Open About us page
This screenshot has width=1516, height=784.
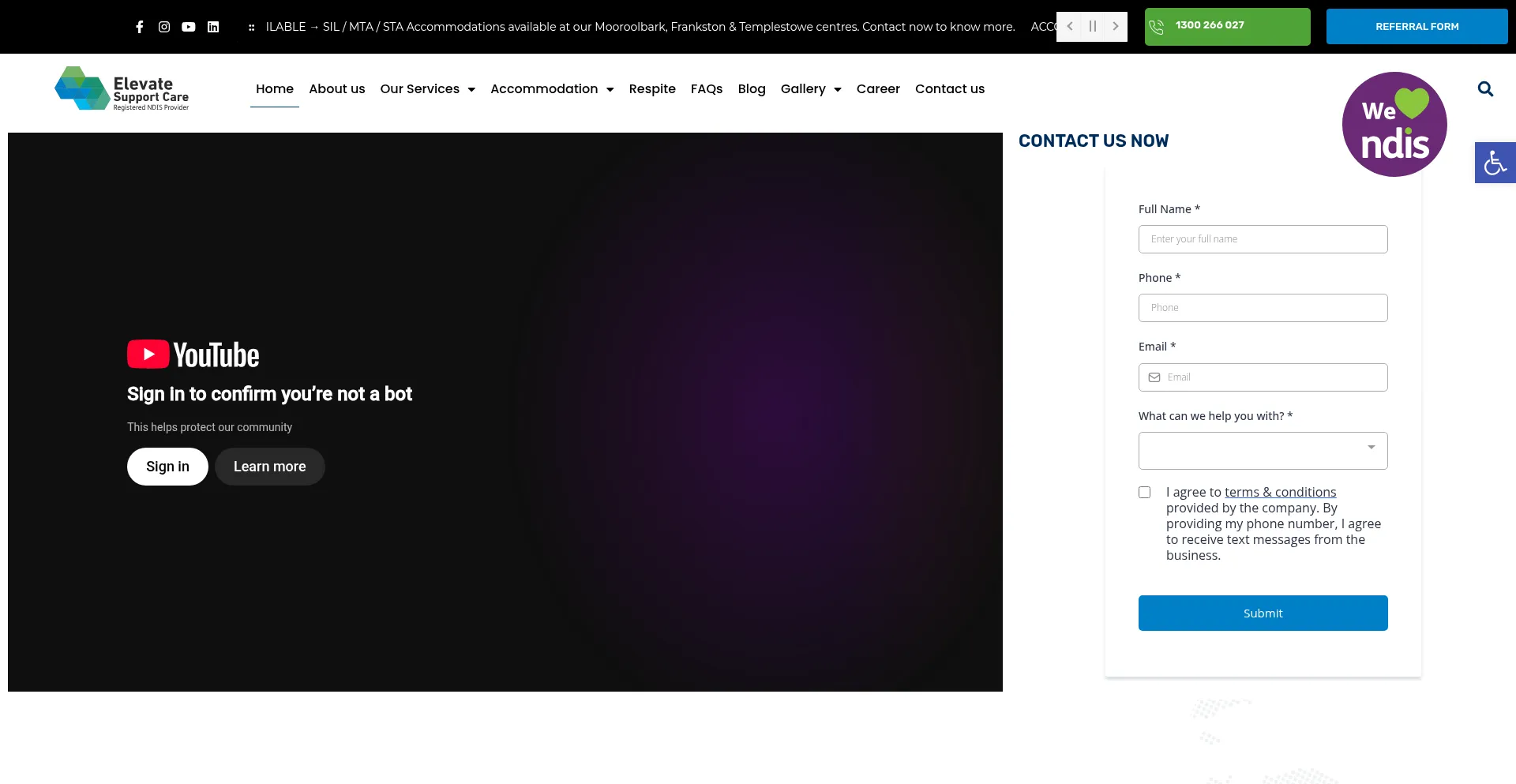[337, 89]
